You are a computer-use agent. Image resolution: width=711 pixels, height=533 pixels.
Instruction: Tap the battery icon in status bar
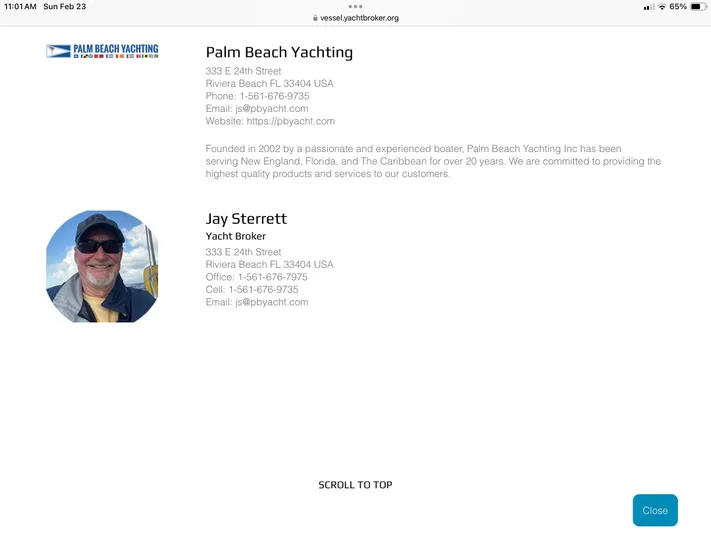696,7
